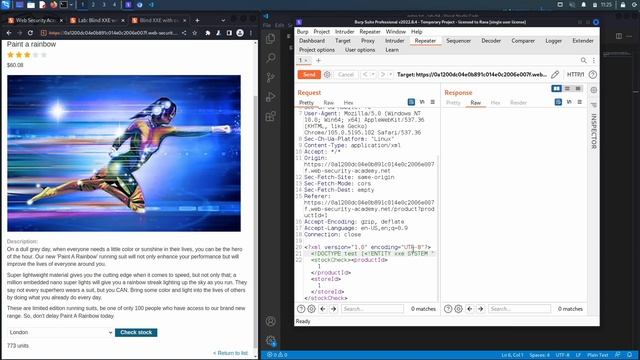Open VS Code Extensions icon

pyautogui.click(x=271, y=116)
